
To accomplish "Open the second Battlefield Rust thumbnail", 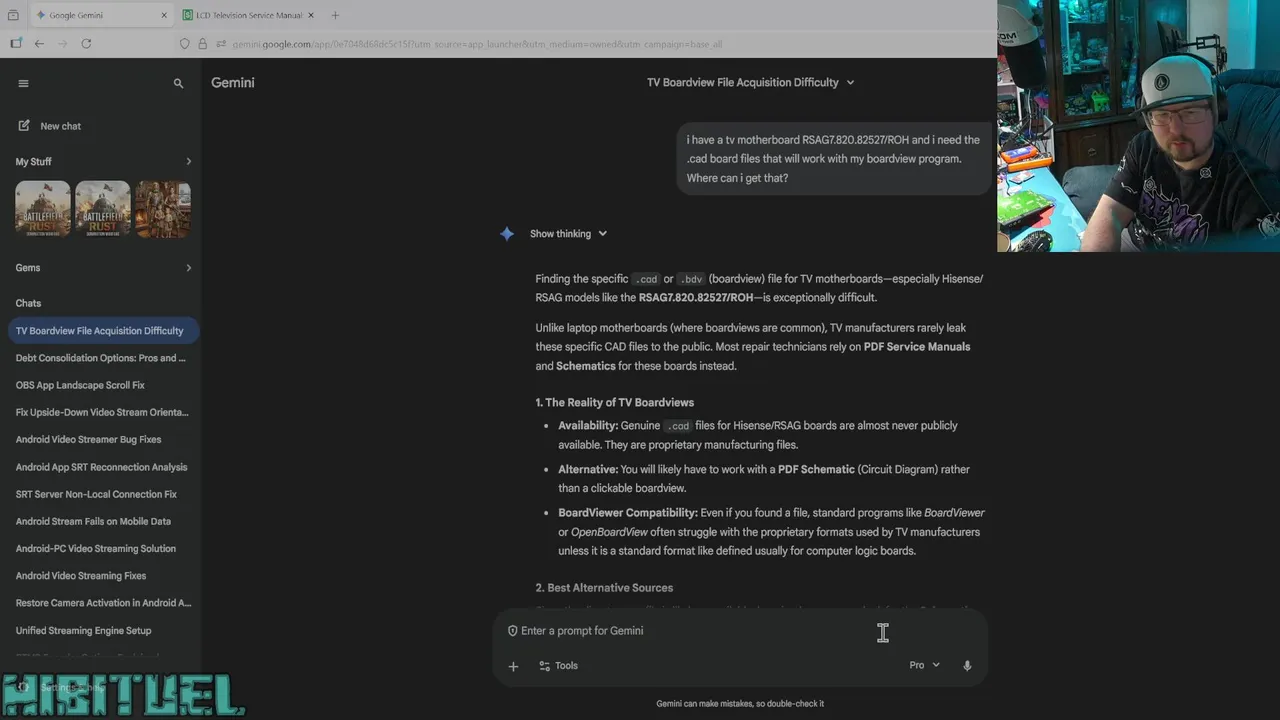I will 103,209.
